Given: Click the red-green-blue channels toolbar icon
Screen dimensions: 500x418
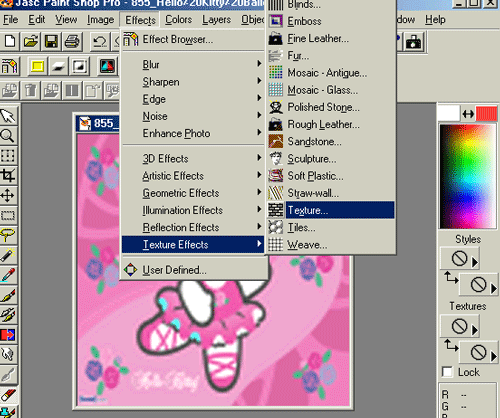Looking at the screenshot, I should click(x=107, y=66).
